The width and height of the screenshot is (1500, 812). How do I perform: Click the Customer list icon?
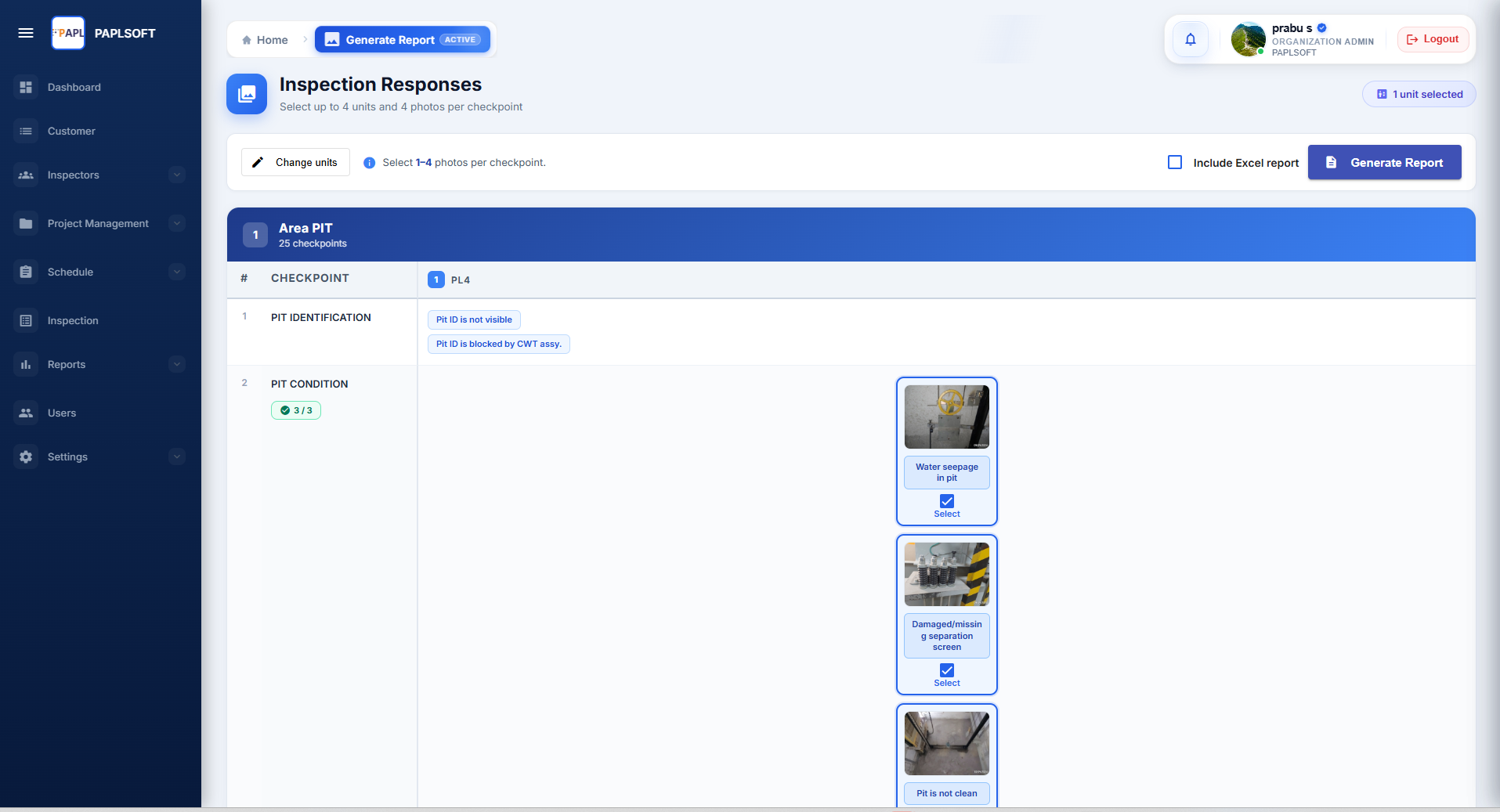pyautogui.click(x=26, y=131)
